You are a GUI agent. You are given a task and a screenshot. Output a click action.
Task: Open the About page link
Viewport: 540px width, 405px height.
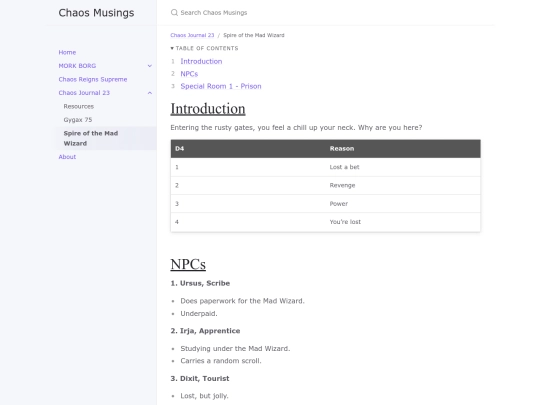[x=67, y=157]
